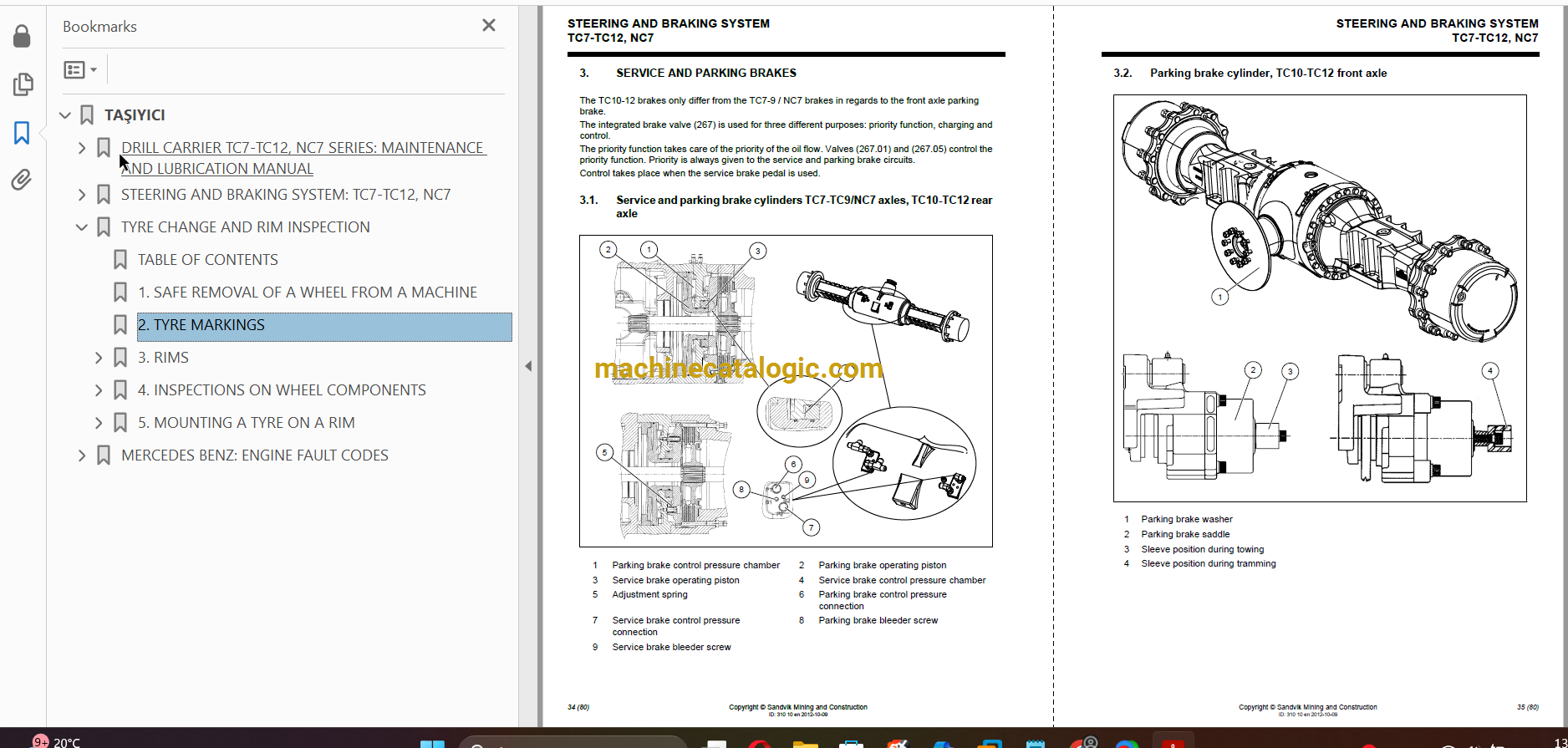Close the Bookmarks panel
1568x748 pixels.
(489, 26)
